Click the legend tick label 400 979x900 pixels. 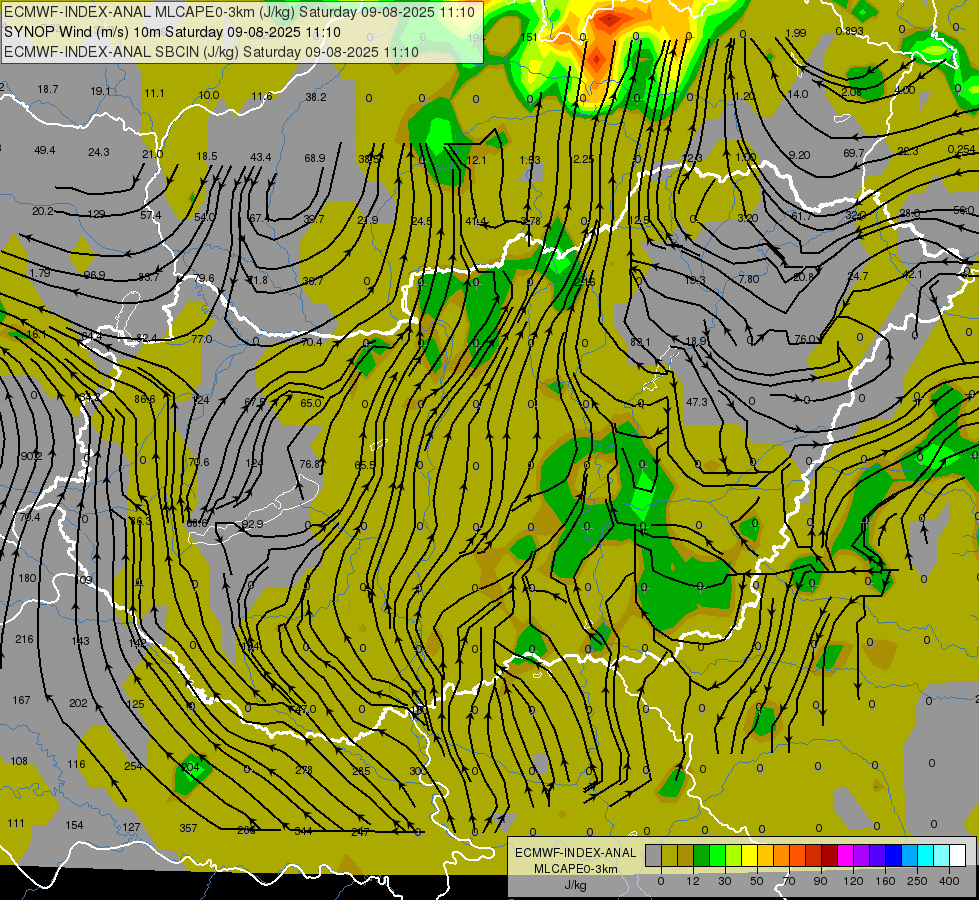949,881
